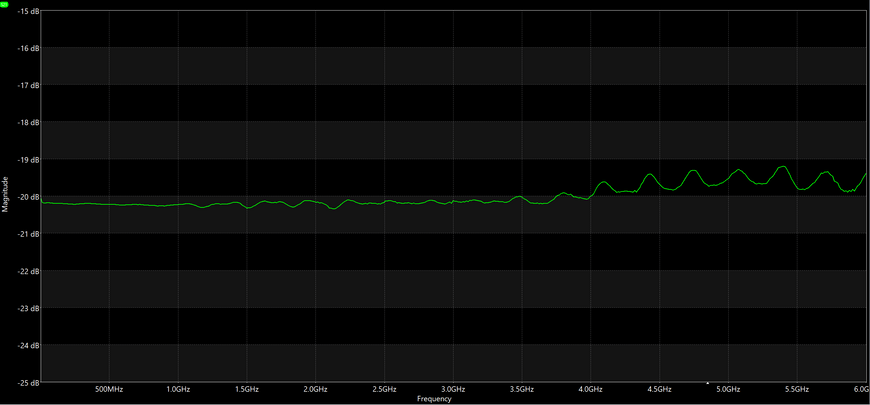
Task: Click the 1.0GHz frequency tick label
Action: coord(178,390)
